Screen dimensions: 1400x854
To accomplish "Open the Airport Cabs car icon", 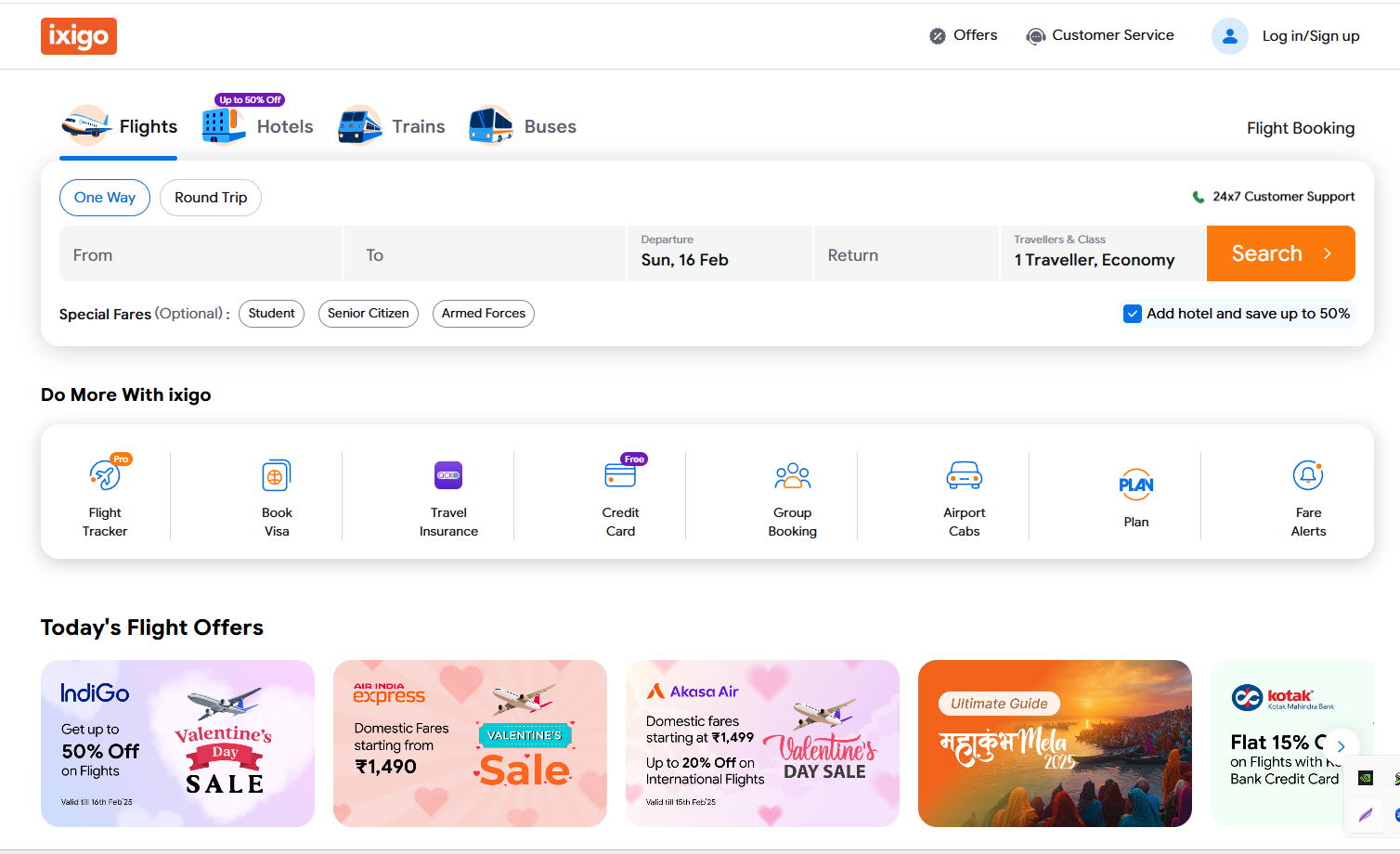I will [965, 475].
